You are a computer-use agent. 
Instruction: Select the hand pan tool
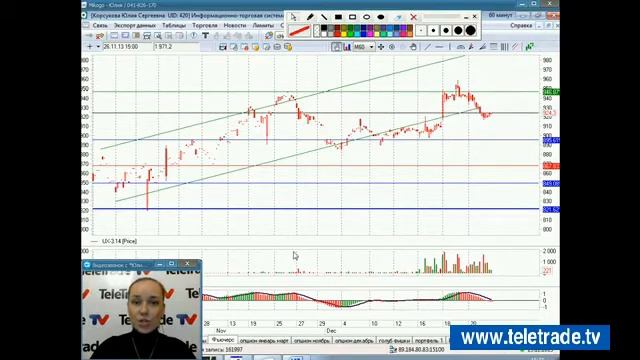coord(413,47)
